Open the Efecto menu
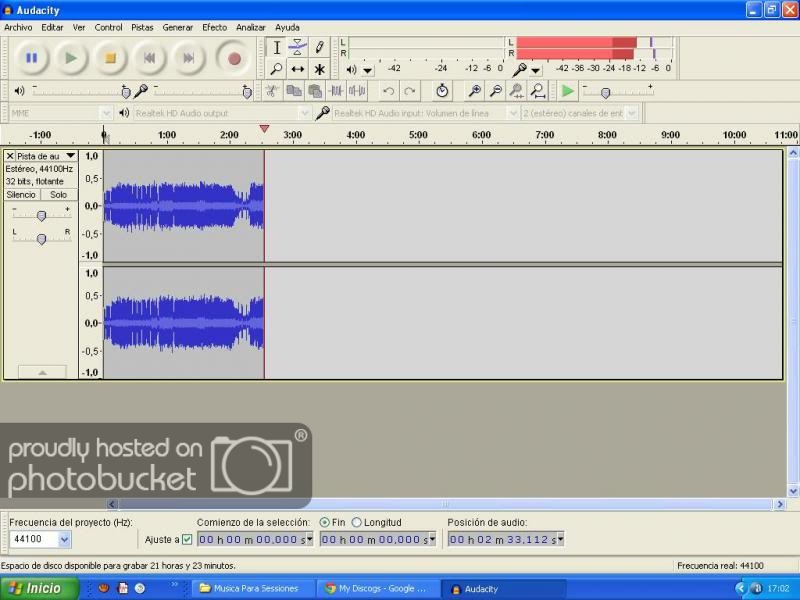The image size is (800, 600). (x=214, y=27)
